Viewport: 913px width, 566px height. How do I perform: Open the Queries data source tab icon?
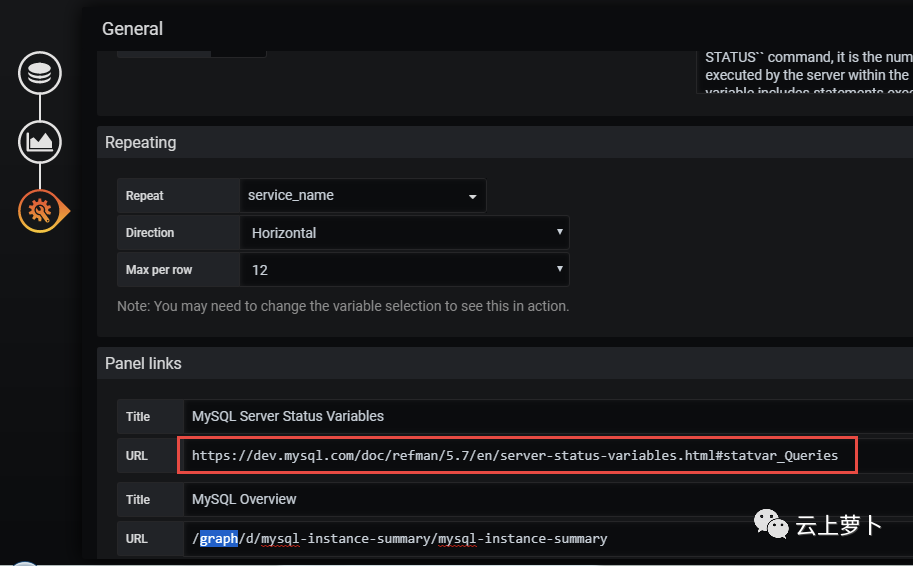point(40,73)
